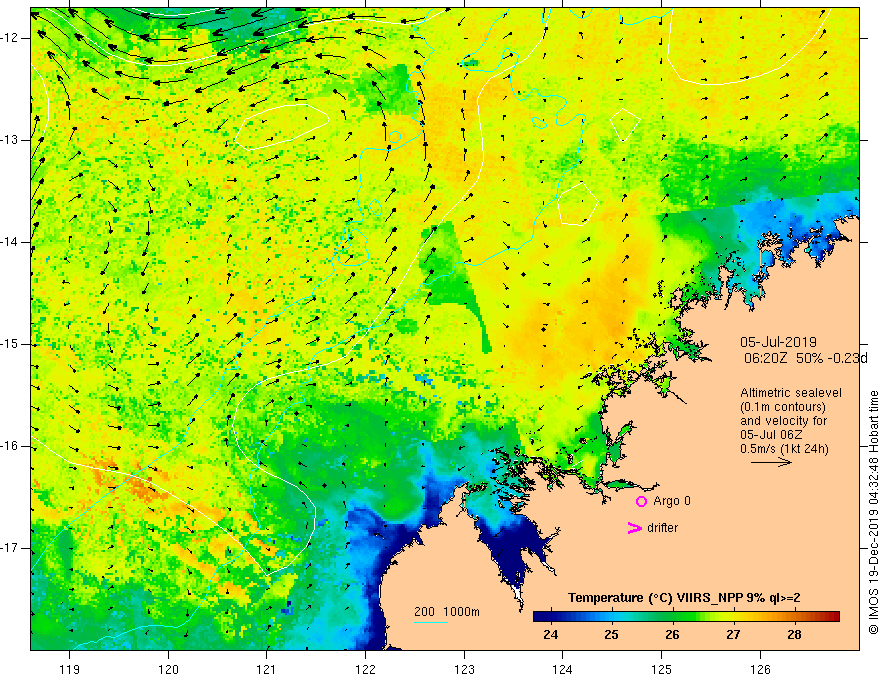Image resolution: width=880 pixels, height=680 pixels.
Task: Click the longitude axis label '119'
Action: (x=70, y=669)
